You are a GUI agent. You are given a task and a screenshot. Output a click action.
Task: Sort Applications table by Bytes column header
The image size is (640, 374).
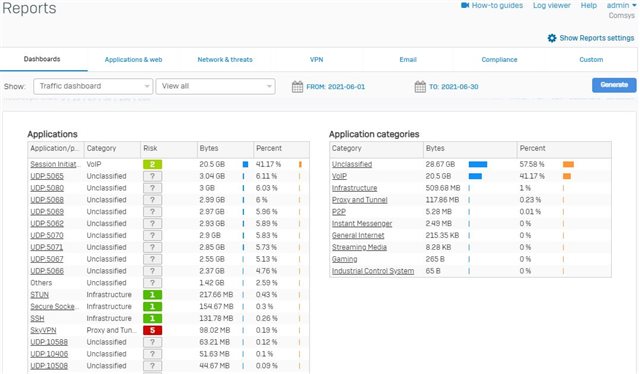click(x=225, y=149)
